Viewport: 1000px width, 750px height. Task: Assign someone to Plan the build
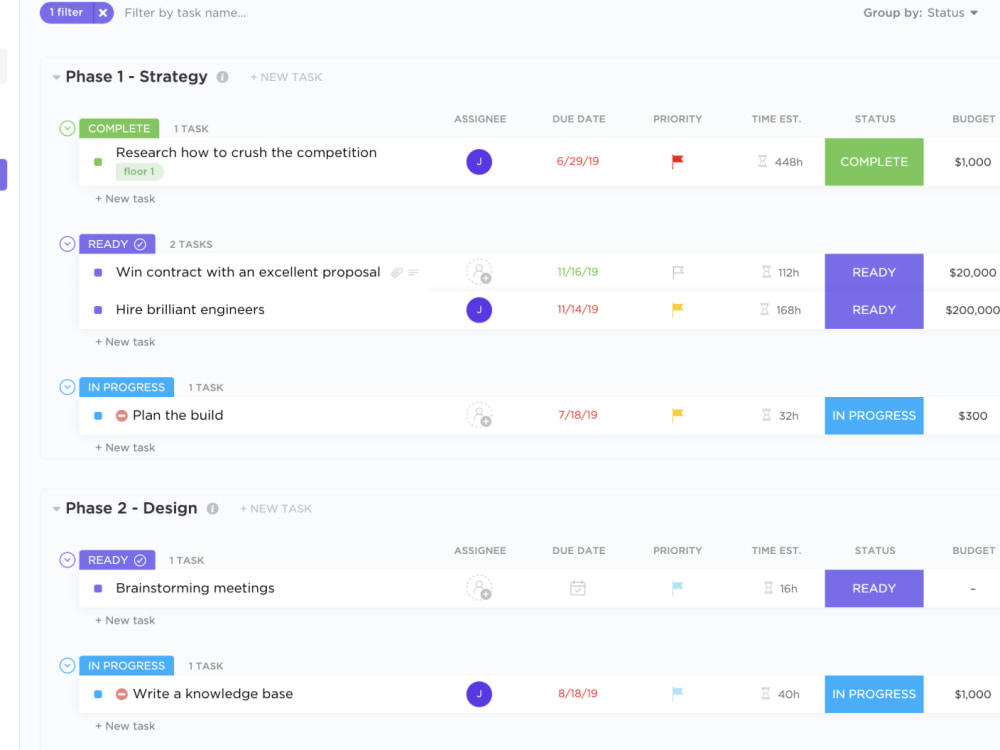[479, 415]
